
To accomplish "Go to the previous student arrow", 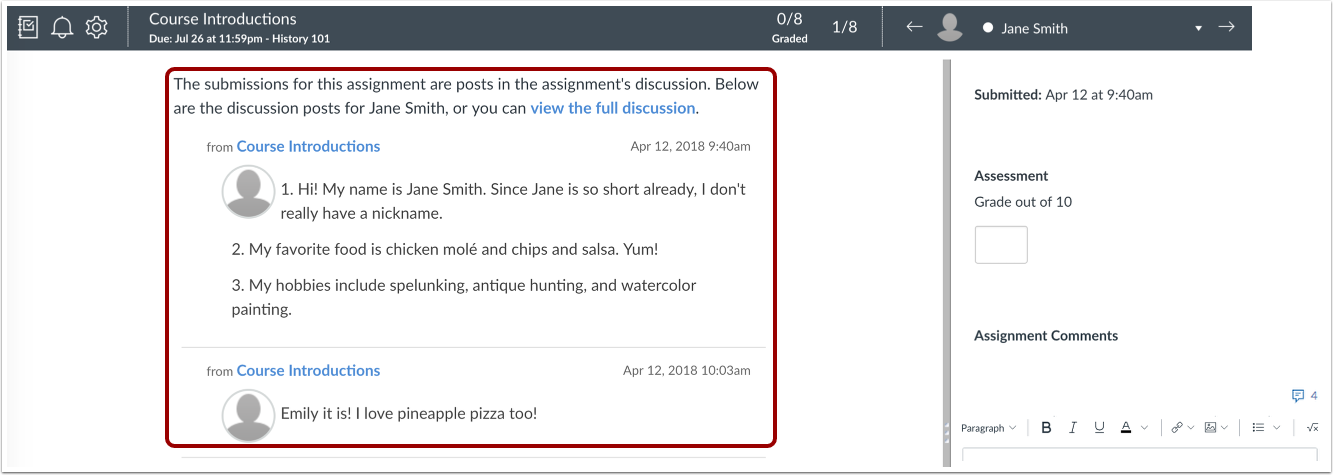I will click(914, 27).
